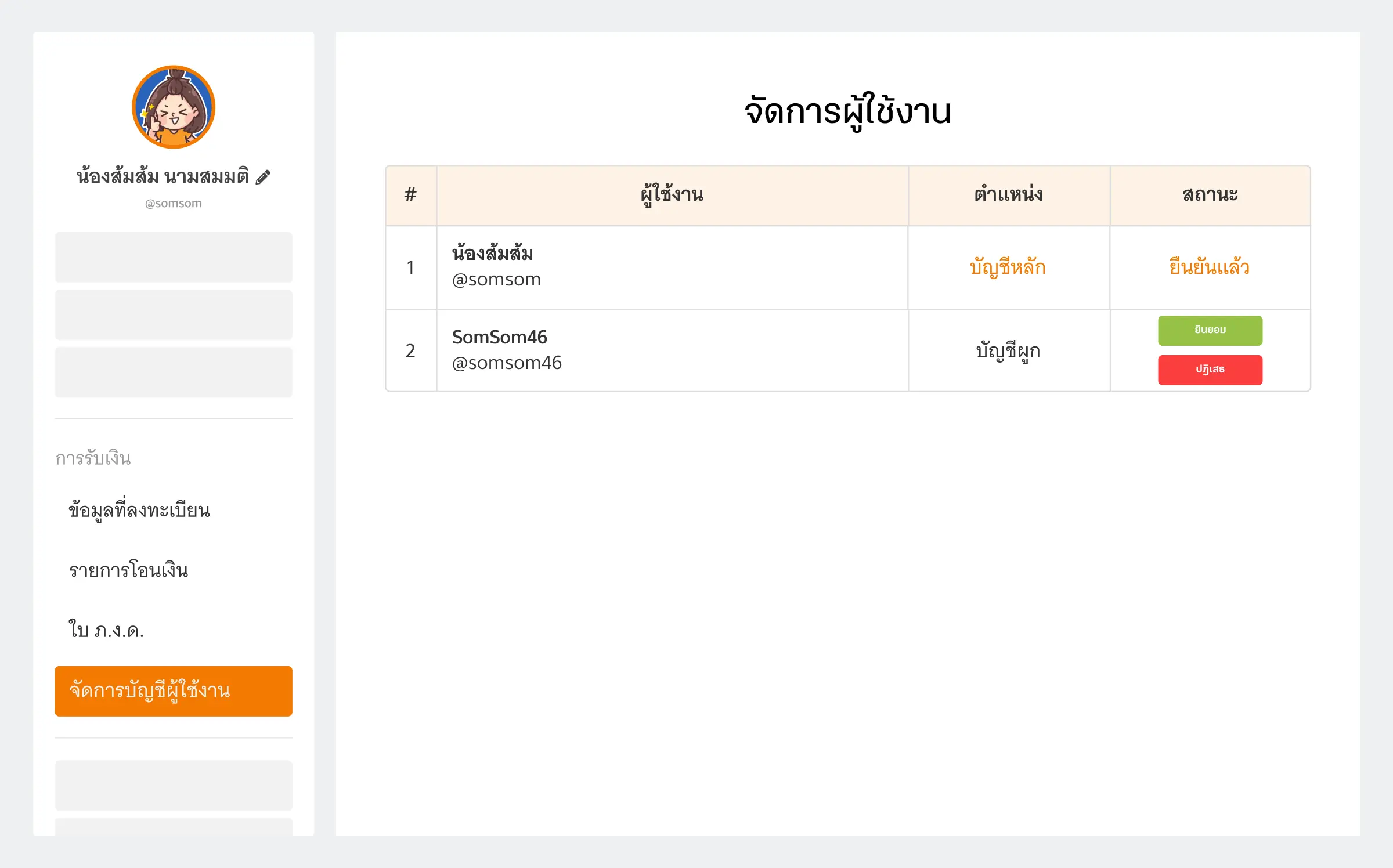Image resolution: width=1393 pixels, height=868 pixels.
Task: Go to รายการโอนเงิน in sidebar
Action: pos(129,570)
